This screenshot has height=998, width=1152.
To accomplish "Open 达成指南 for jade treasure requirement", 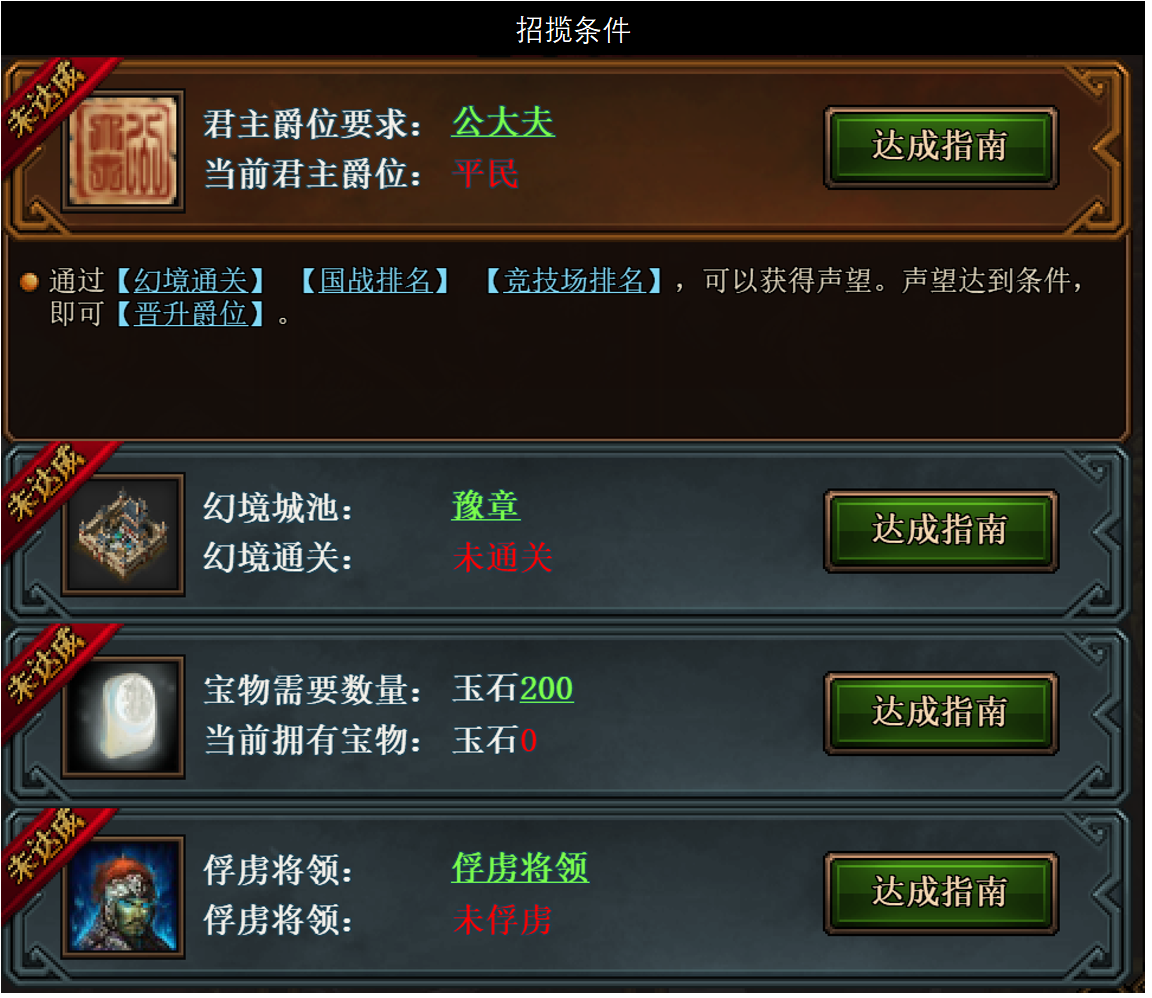I will click(941, 713).
